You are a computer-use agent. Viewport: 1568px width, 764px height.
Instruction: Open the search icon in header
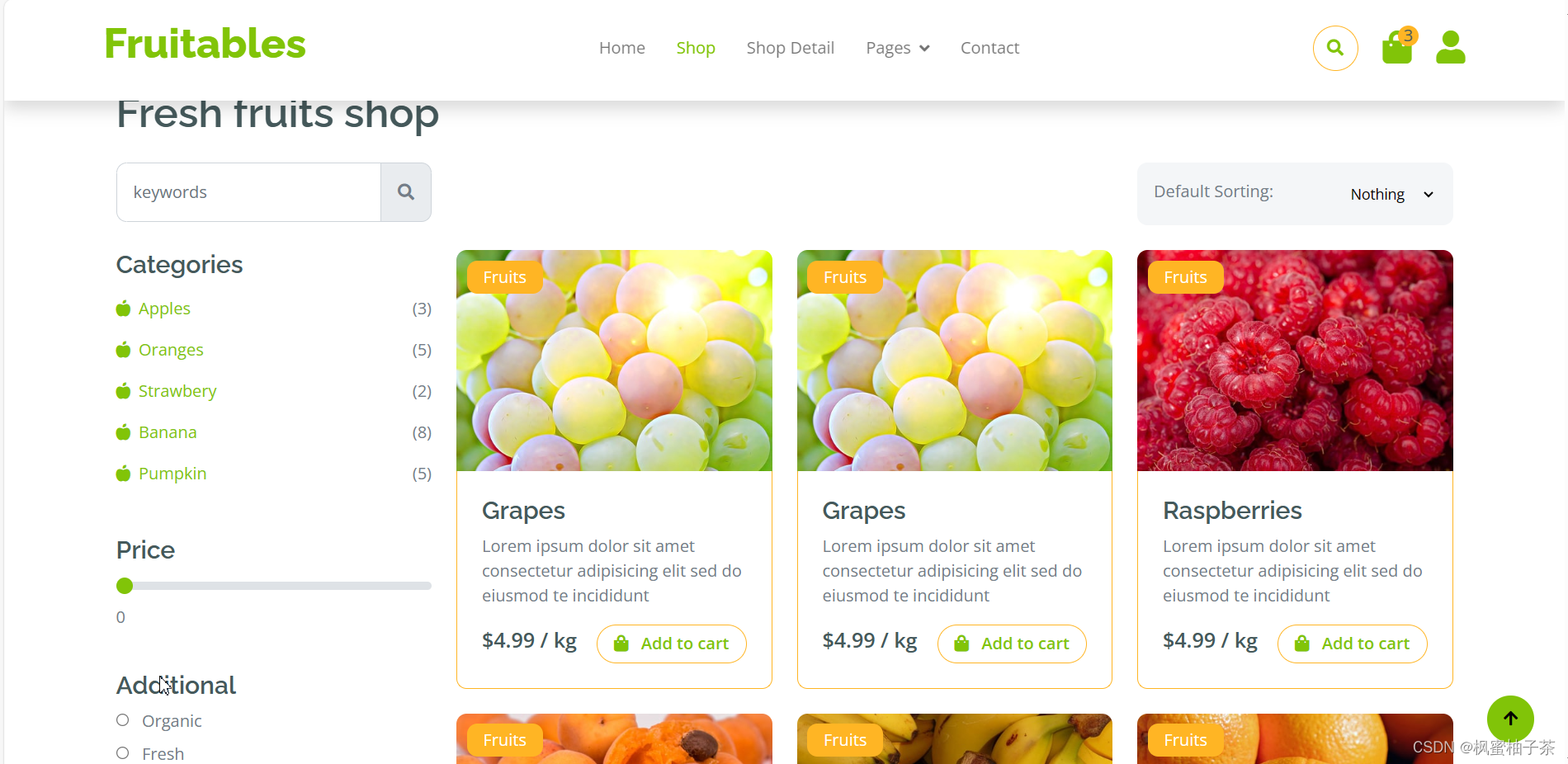(1334, 48)
